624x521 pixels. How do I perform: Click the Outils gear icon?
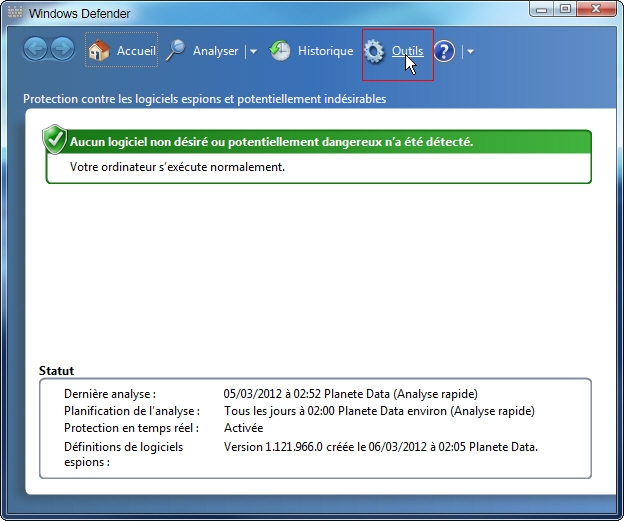(x=374, y=51)
